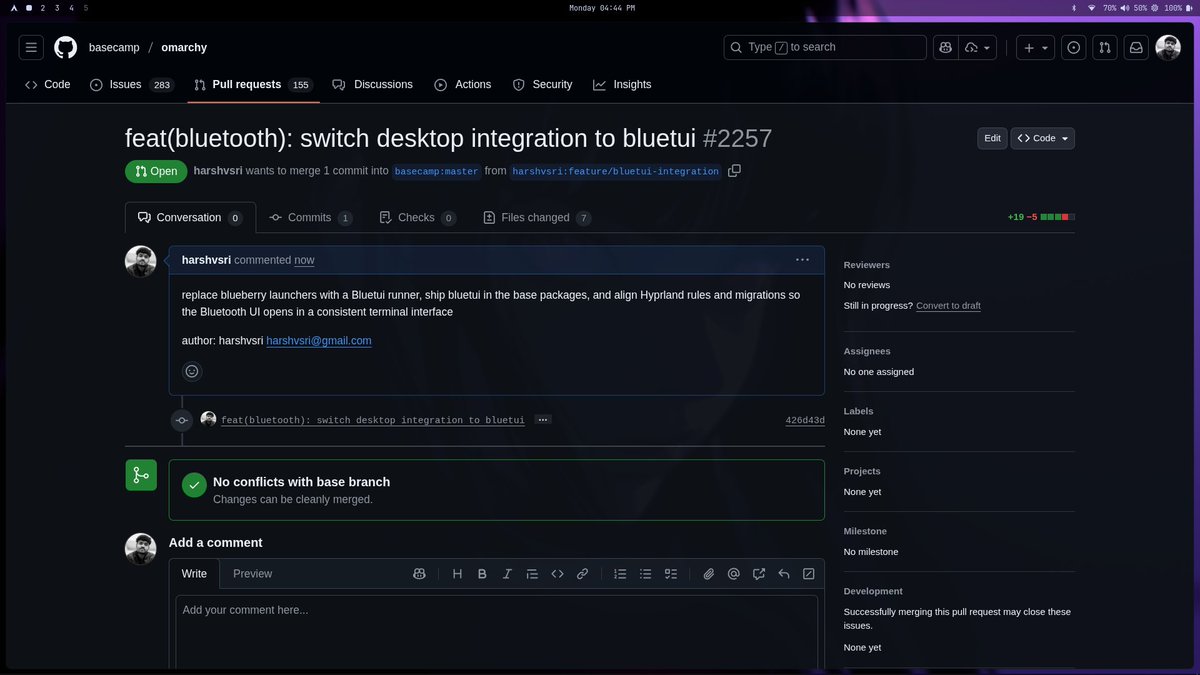Click the Reviewers sidebar heading

coord(867,265)
